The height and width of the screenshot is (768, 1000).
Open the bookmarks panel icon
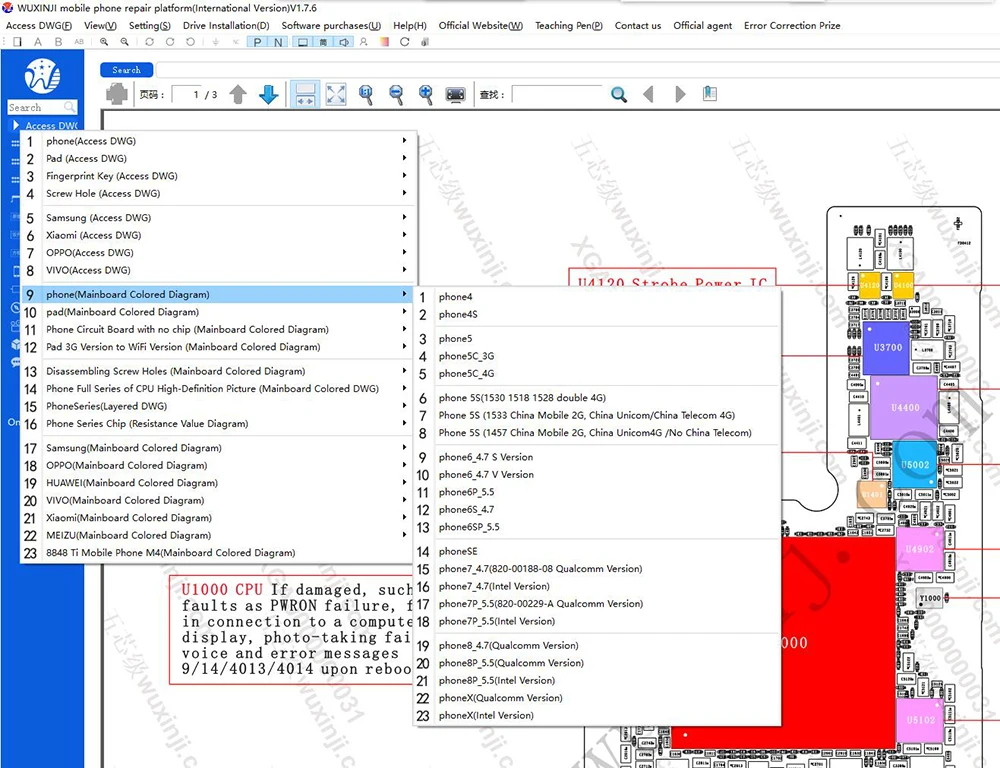(x=710, y=94)
